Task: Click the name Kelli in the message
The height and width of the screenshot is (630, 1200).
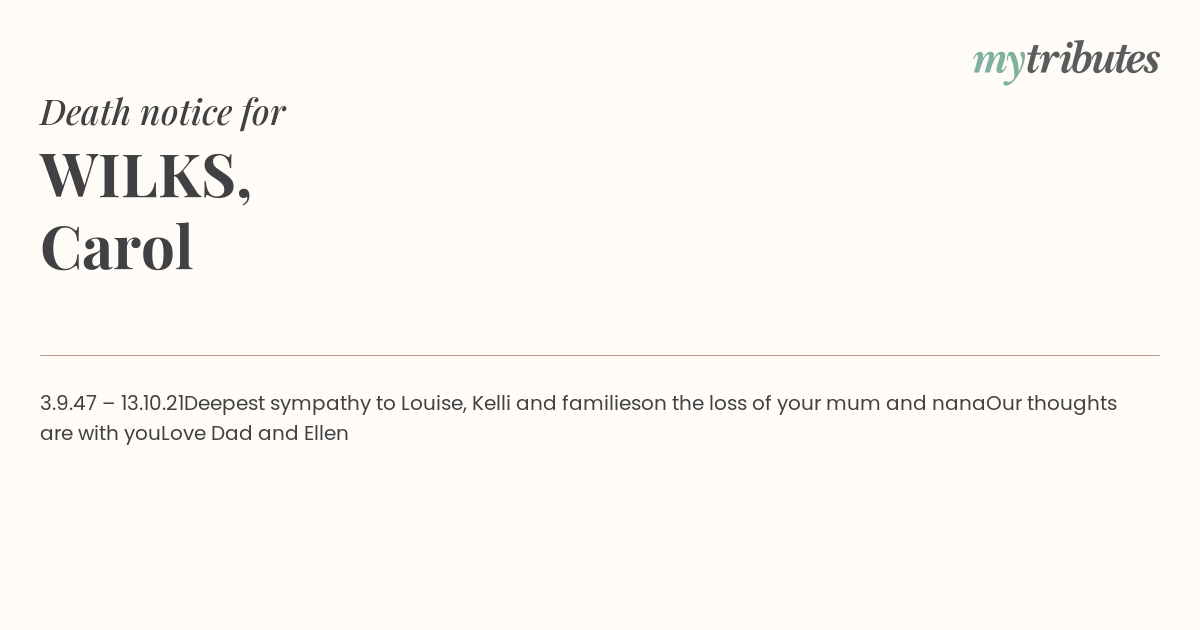Action: 491,404
